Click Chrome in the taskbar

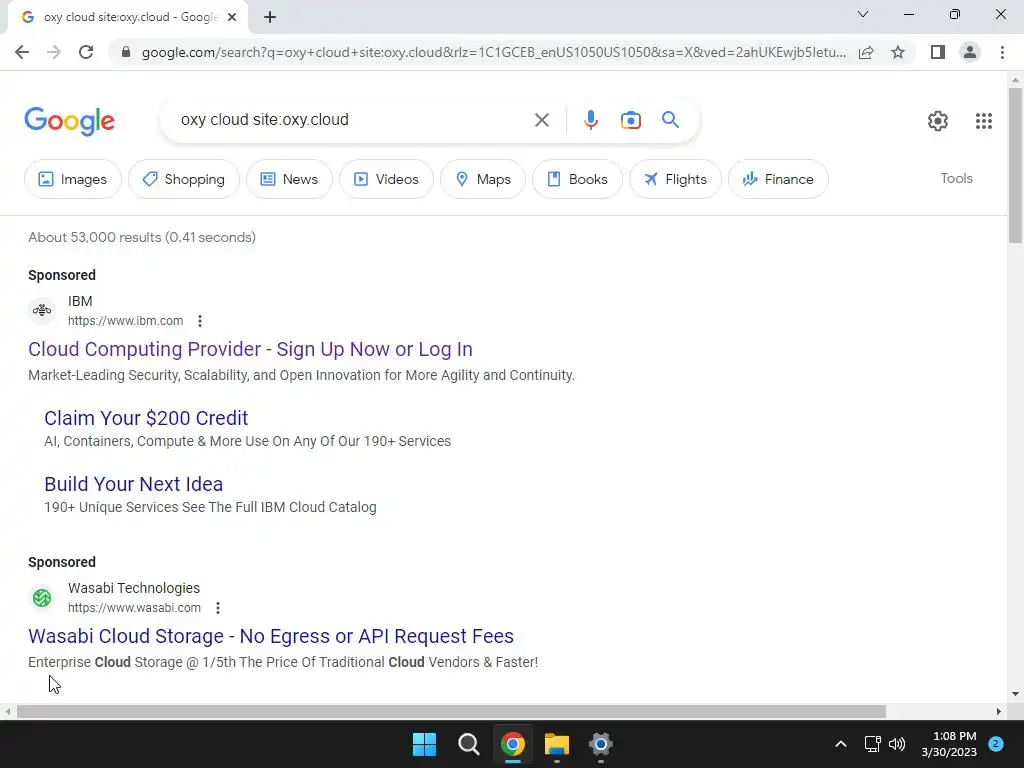pos(513,744)
